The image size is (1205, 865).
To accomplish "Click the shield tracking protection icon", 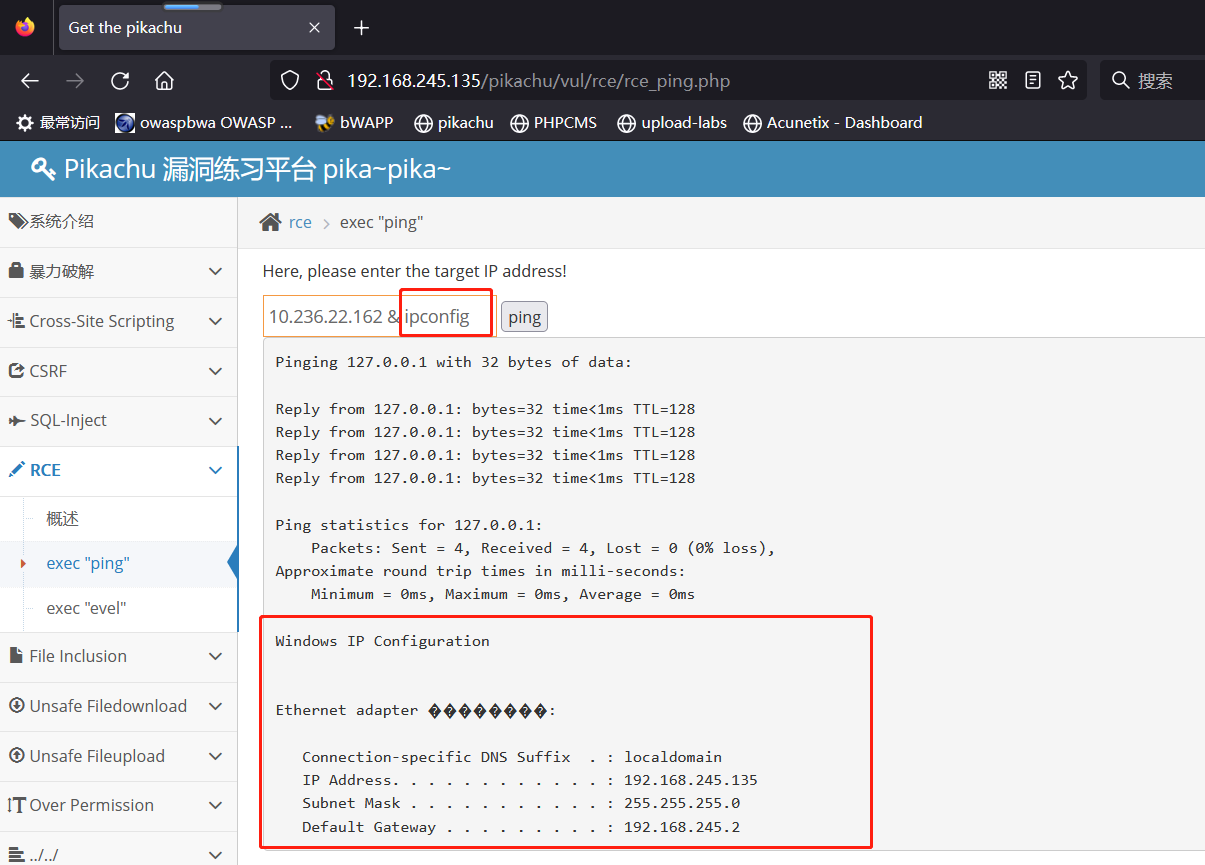I will coord(290,81).
